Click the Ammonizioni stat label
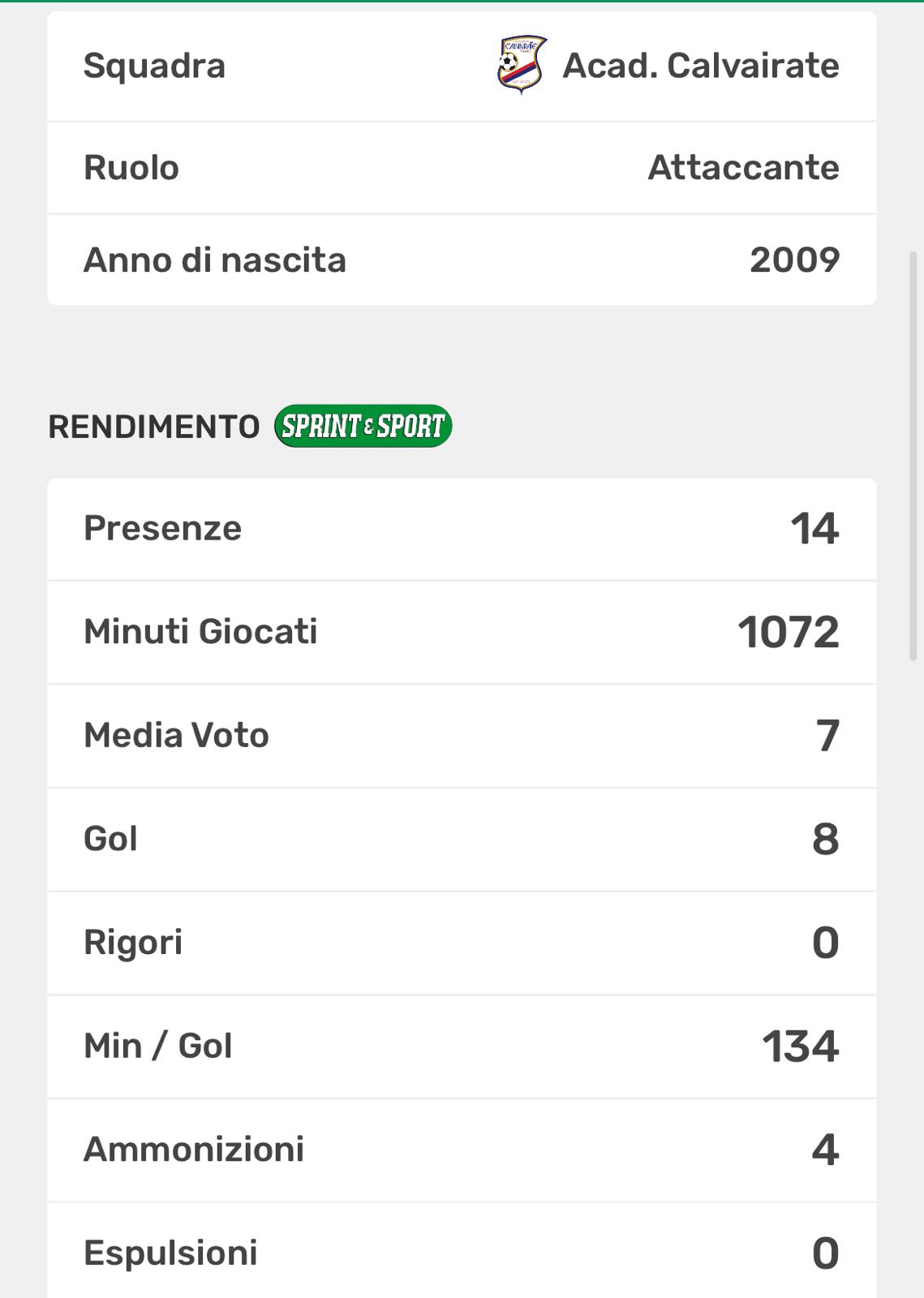The image size is (924, 1298). (x=194, y=1150)
